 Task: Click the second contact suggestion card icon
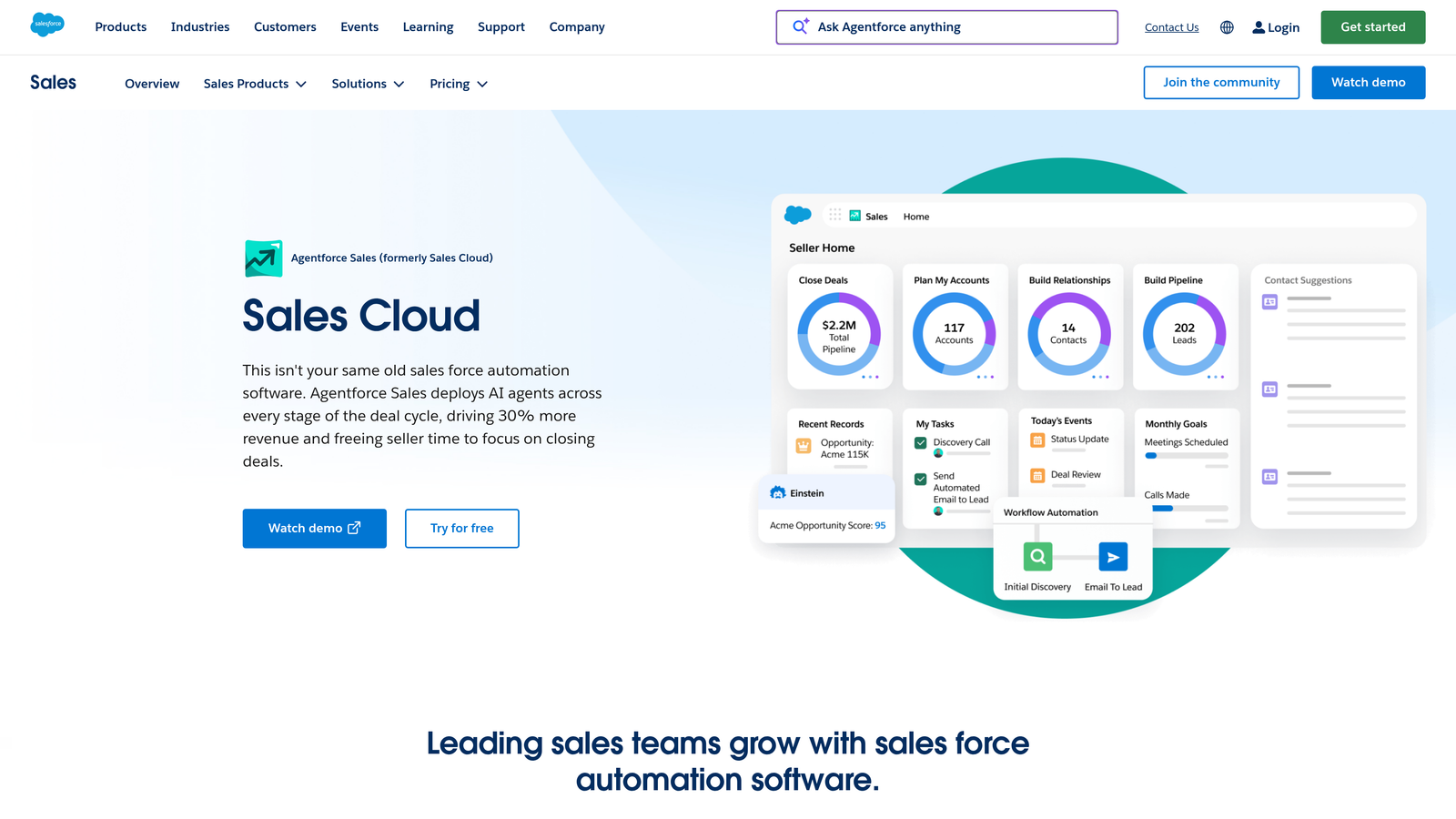click(x=1269, y=389)
